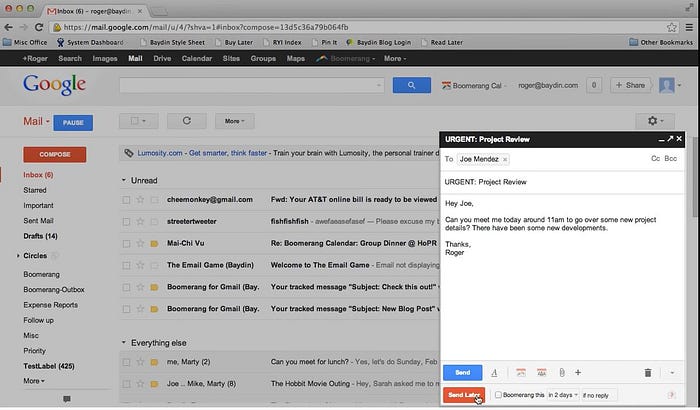Star the cheemonkey@gmail.com message
This screenshot has width=700, height=410.
pos(140,200)
